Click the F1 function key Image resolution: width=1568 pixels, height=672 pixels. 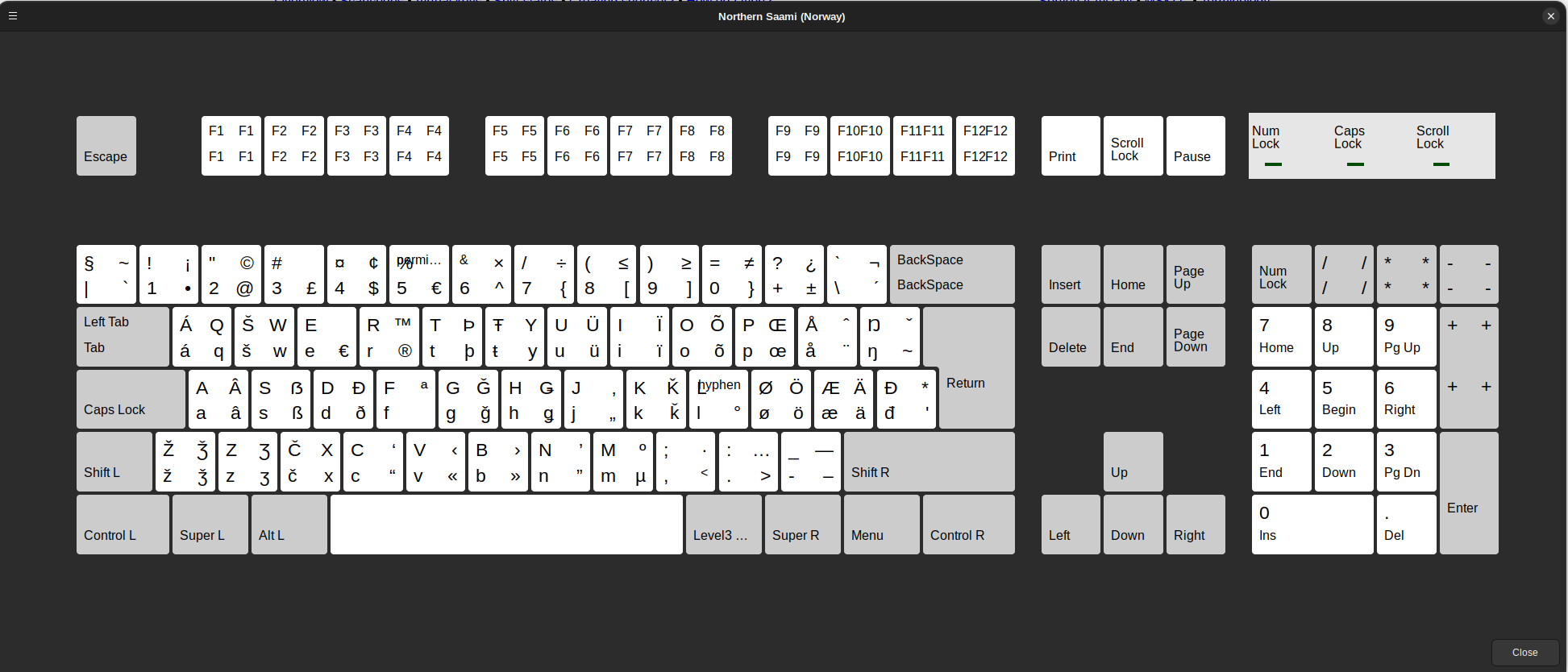[x=231, y=146]
